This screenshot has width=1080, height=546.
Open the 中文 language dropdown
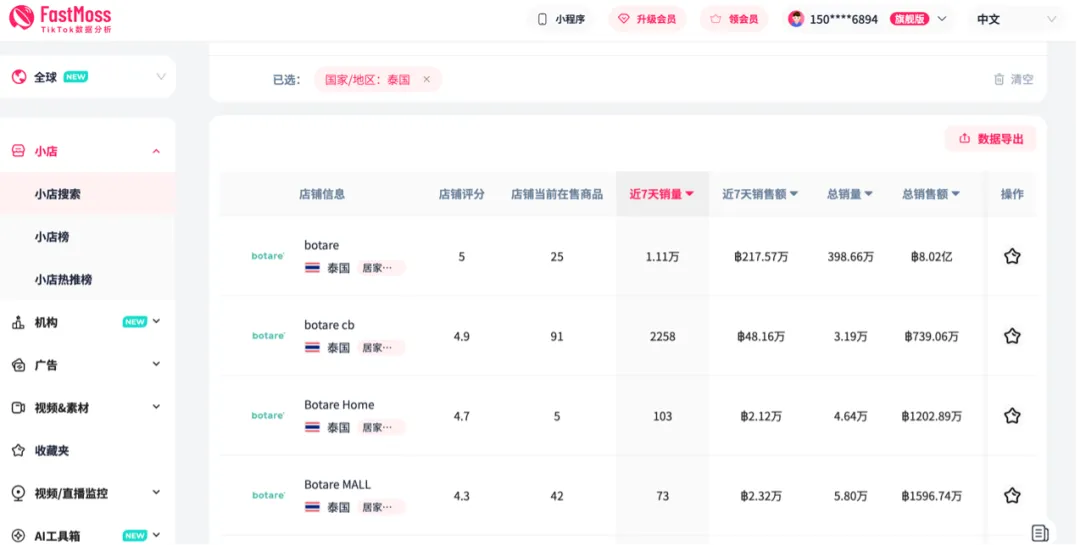(x=1015, y=19)
